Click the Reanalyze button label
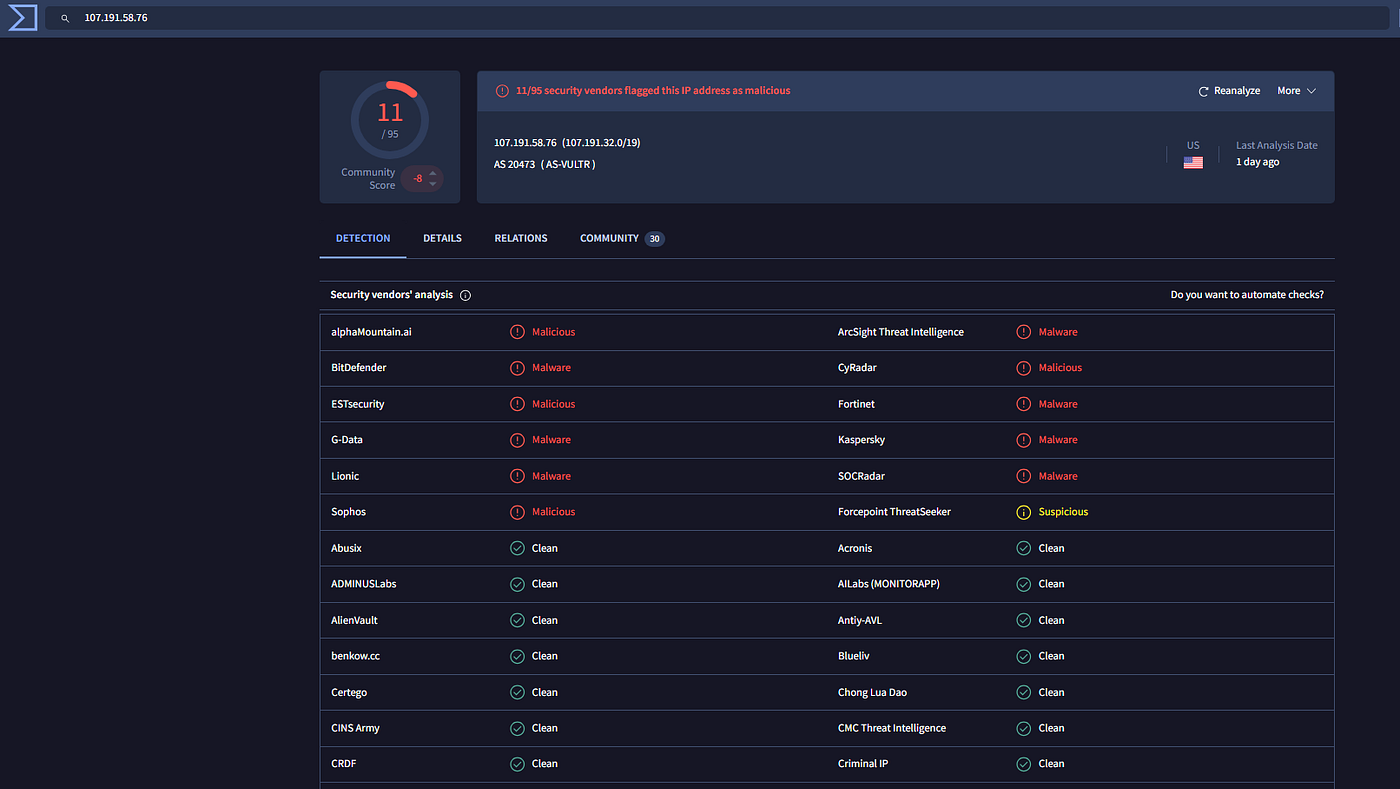The image size is (1400, 789). 1237,91
